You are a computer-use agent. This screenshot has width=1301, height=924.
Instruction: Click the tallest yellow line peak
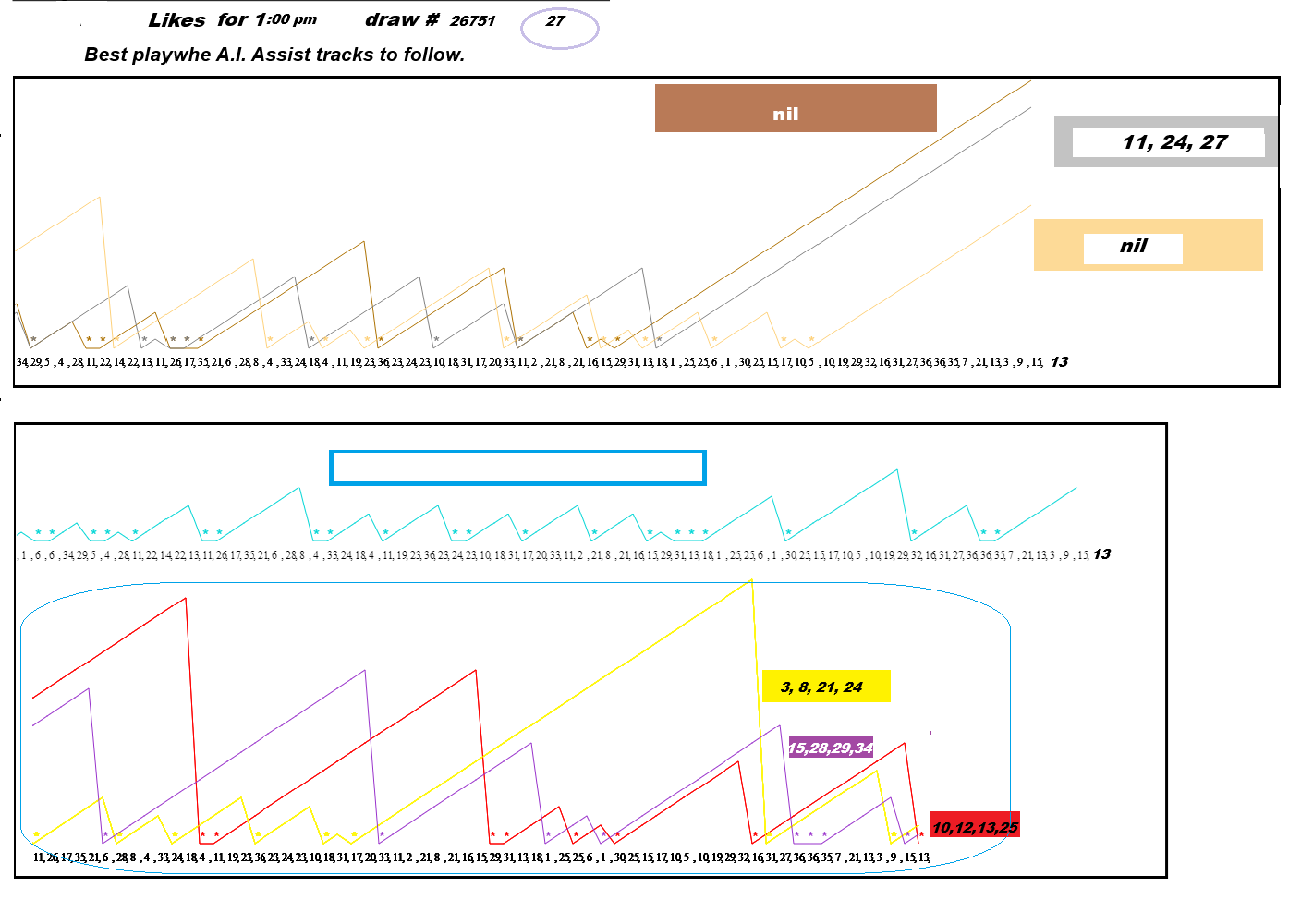752,580
